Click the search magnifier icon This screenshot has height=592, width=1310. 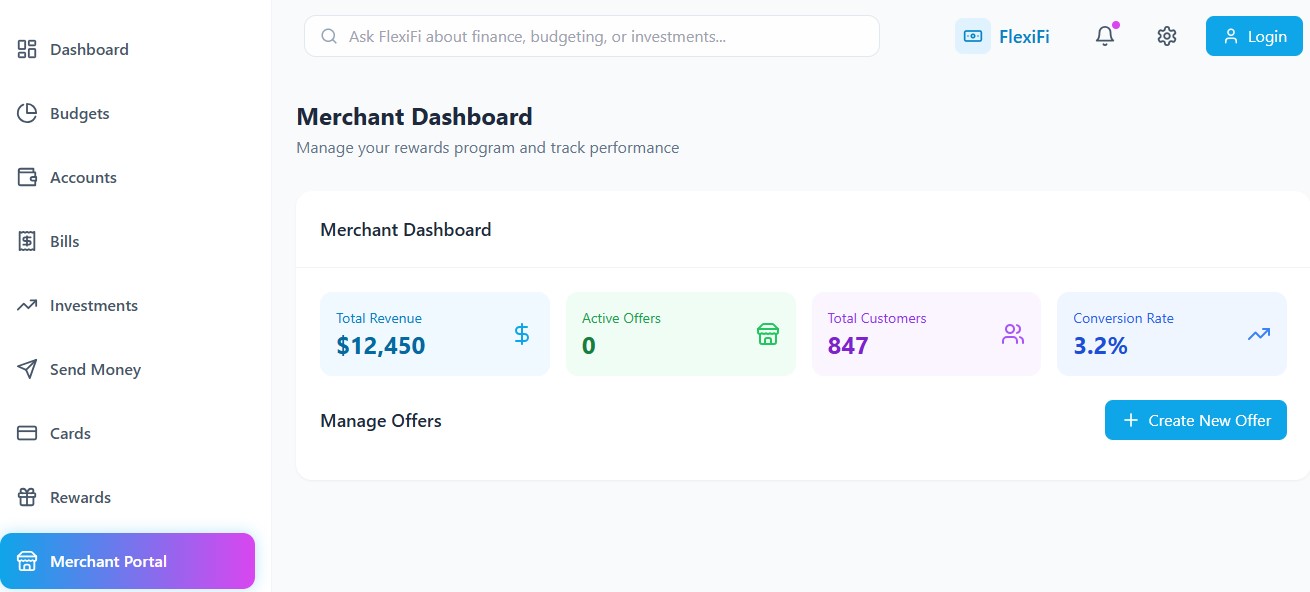[329, 36]
